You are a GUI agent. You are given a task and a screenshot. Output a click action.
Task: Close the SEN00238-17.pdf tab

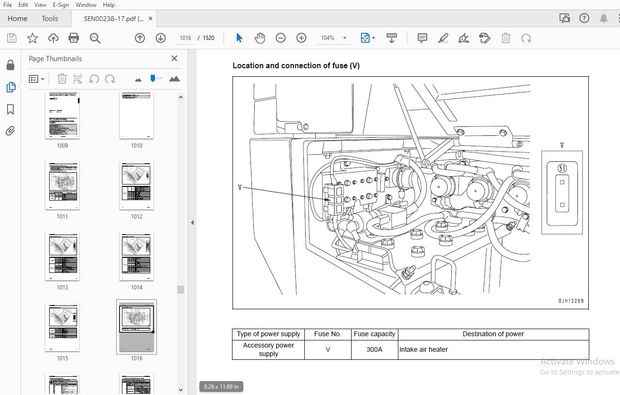click(x=150, y=19)
